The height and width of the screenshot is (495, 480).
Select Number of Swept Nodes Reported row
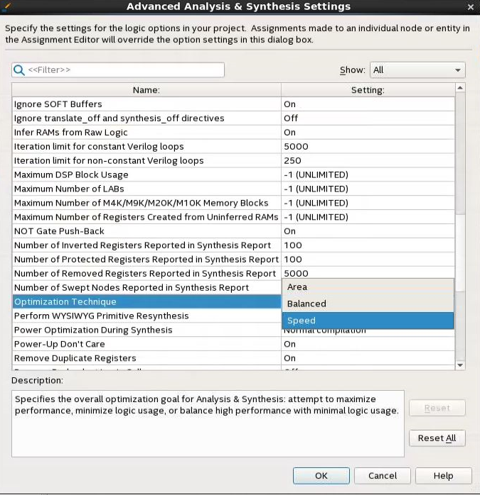point(147,288)
